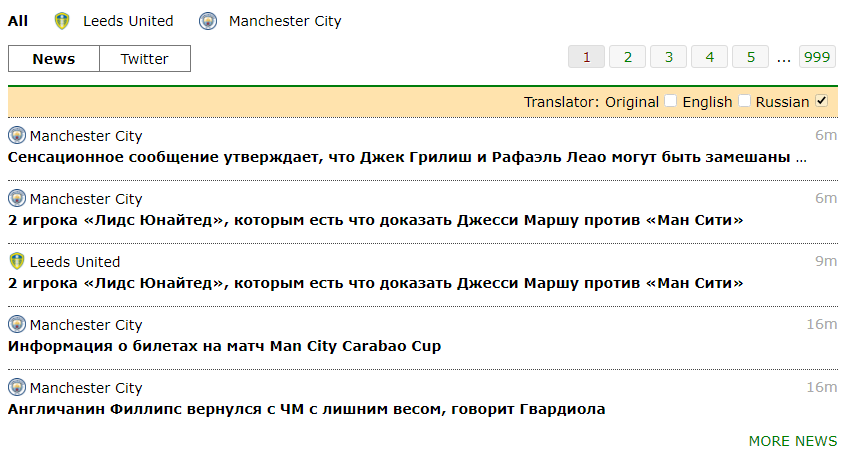Select the News tab
This screenshot has height=462, width=859.
click(x=54, y=59)
